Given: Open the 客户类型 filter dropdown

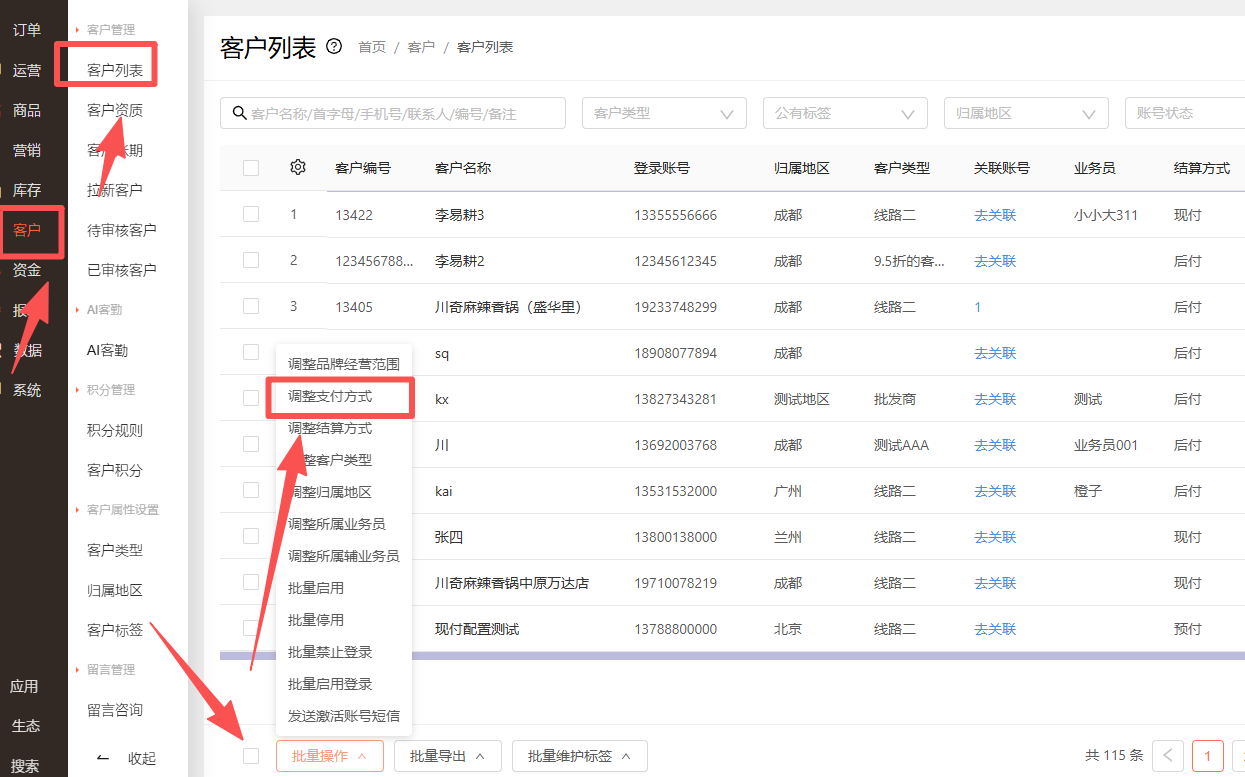Looking at the screenshot, I should point(664,113).
